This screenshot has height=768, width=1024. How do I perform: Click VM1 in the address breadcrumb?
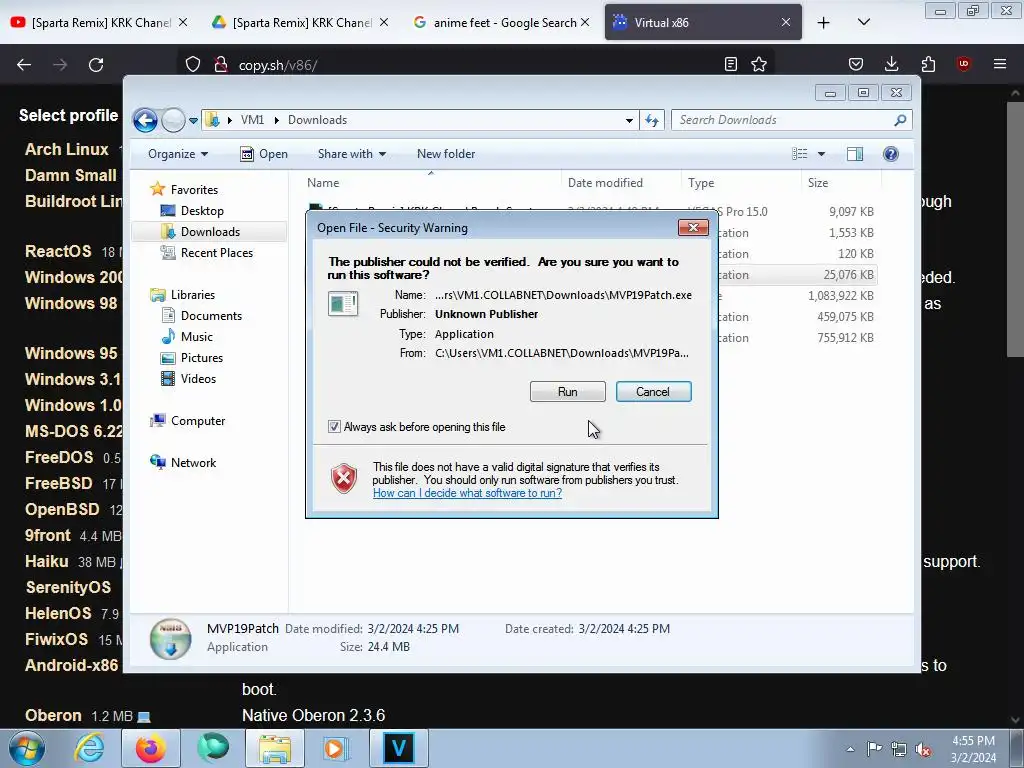252,120
